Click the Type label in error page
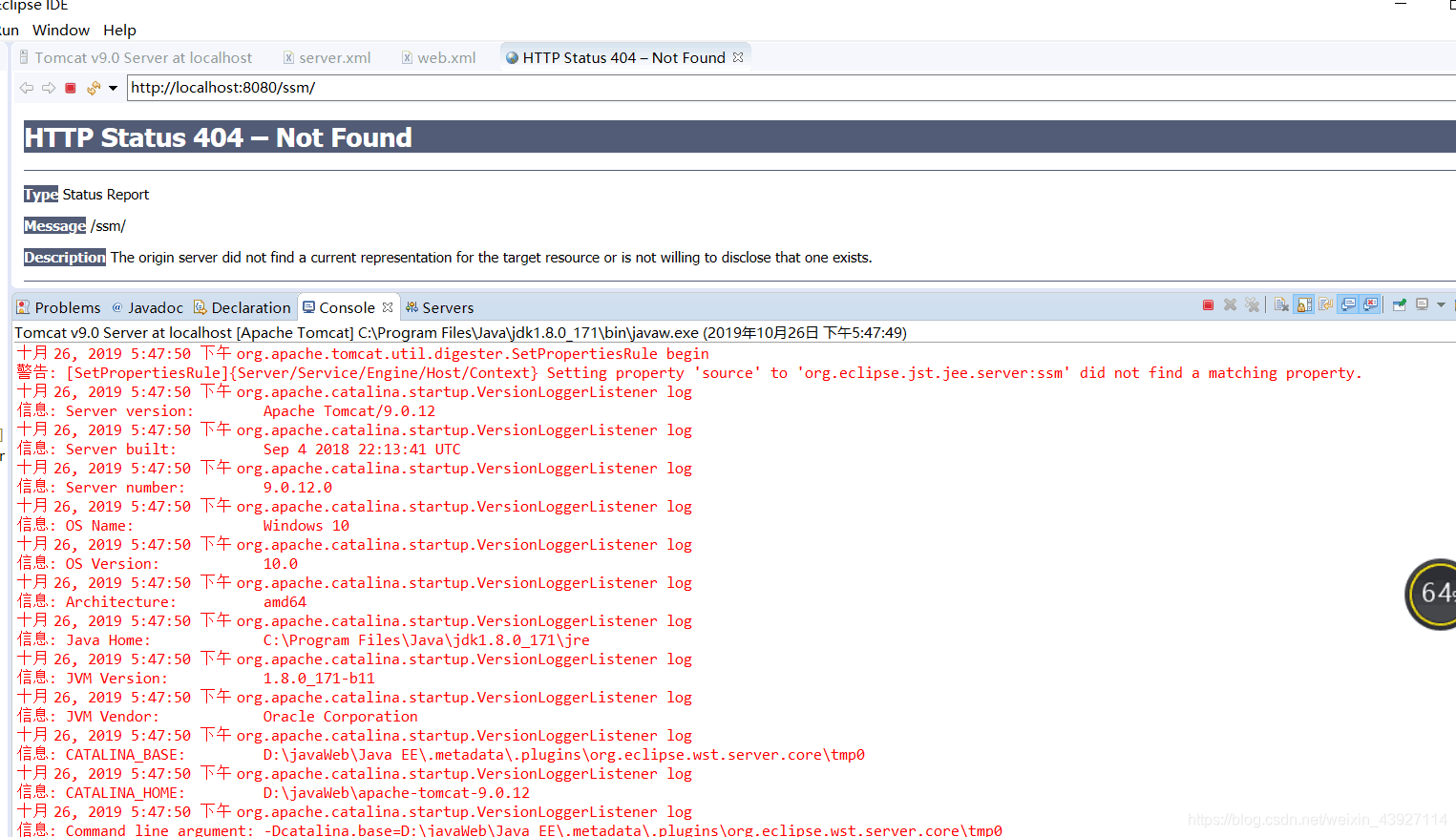The height and width of the screenshot is (837, 1456). coord(41,195)
